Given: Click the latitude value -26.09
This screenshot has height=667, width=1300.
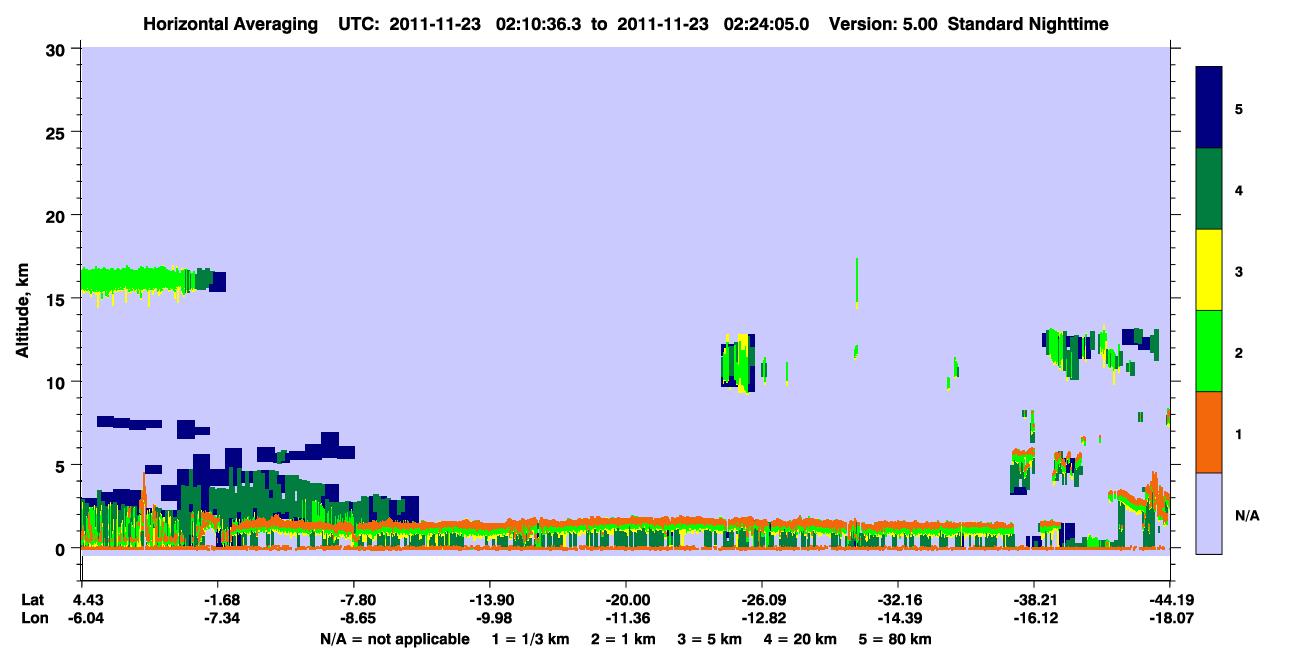Looking at the screenshot, I should click(762, 600).
